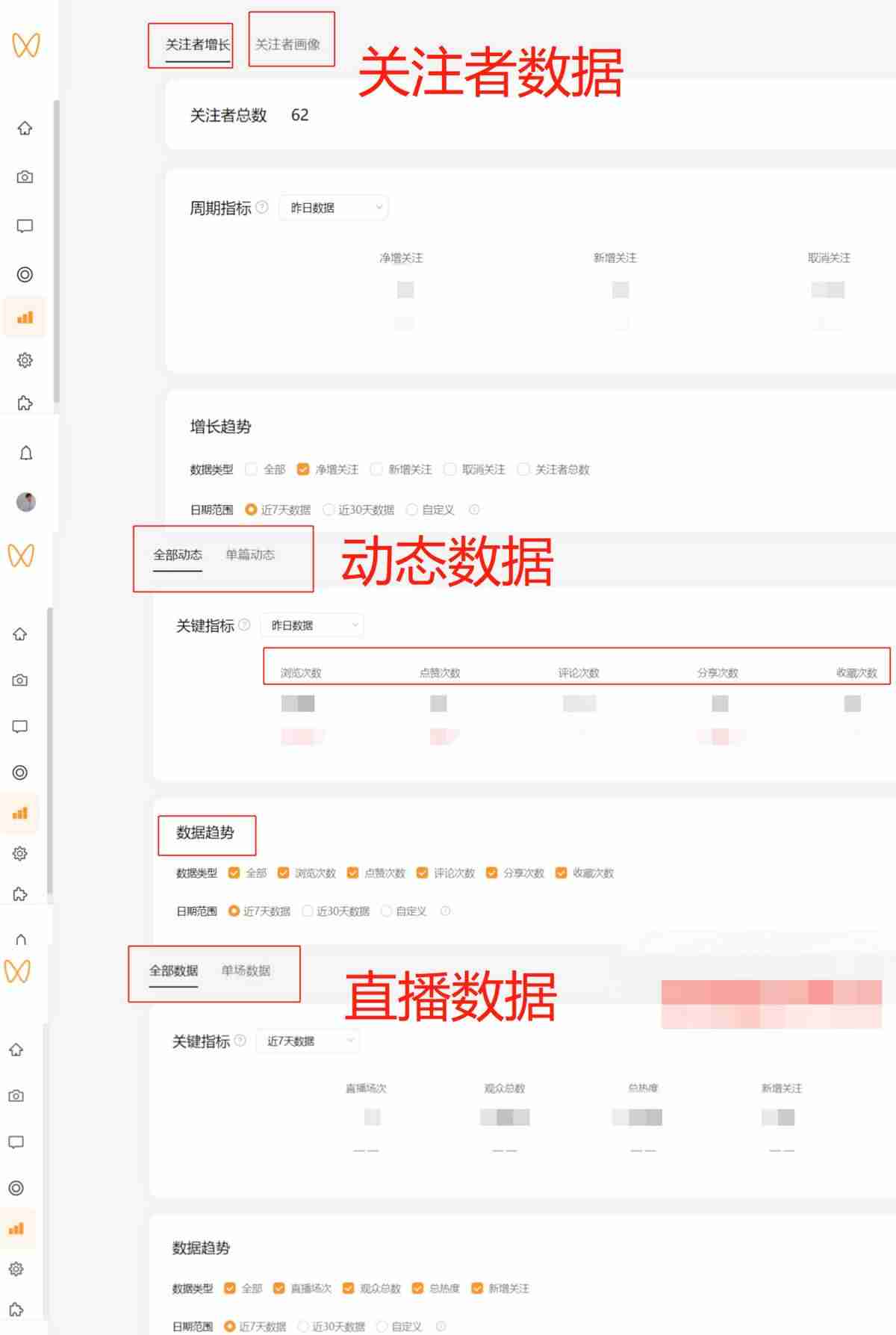The height and width of the screenshot is (1335, 896).
Task: Uncheck the 直播场次 checkbox
Action: (279, 1288)
